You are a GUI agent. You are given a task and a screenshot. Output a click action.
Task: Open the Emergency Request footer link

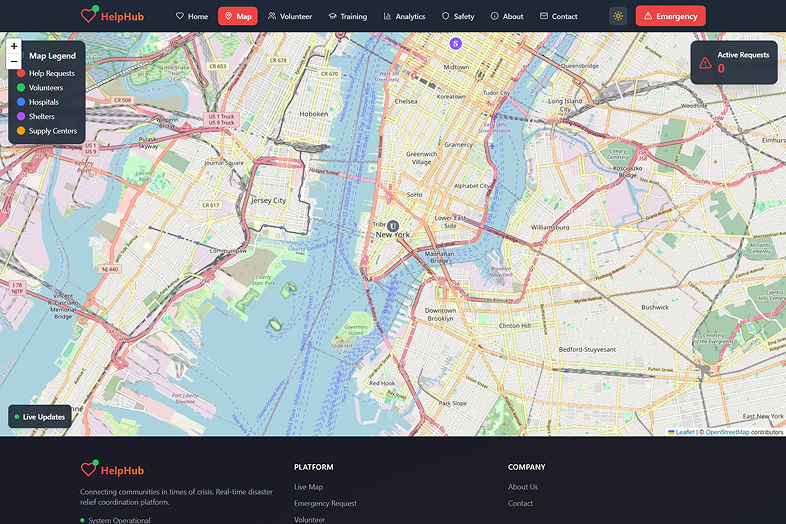pos(325,503)
